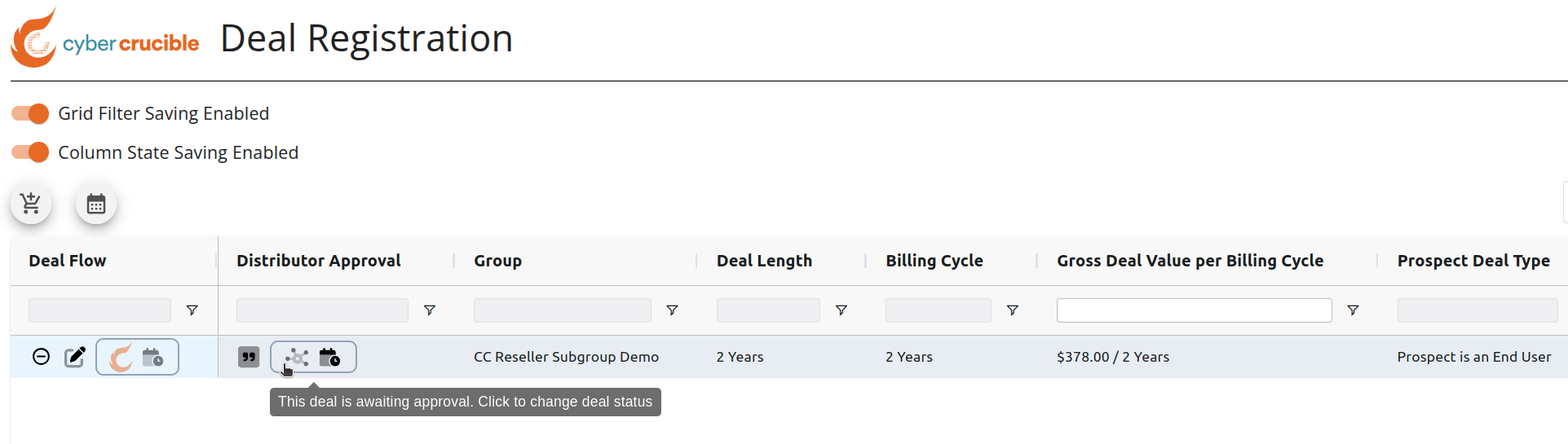
Task: Change deal status via awaiting approval icon
Action: tap(297, 357)
